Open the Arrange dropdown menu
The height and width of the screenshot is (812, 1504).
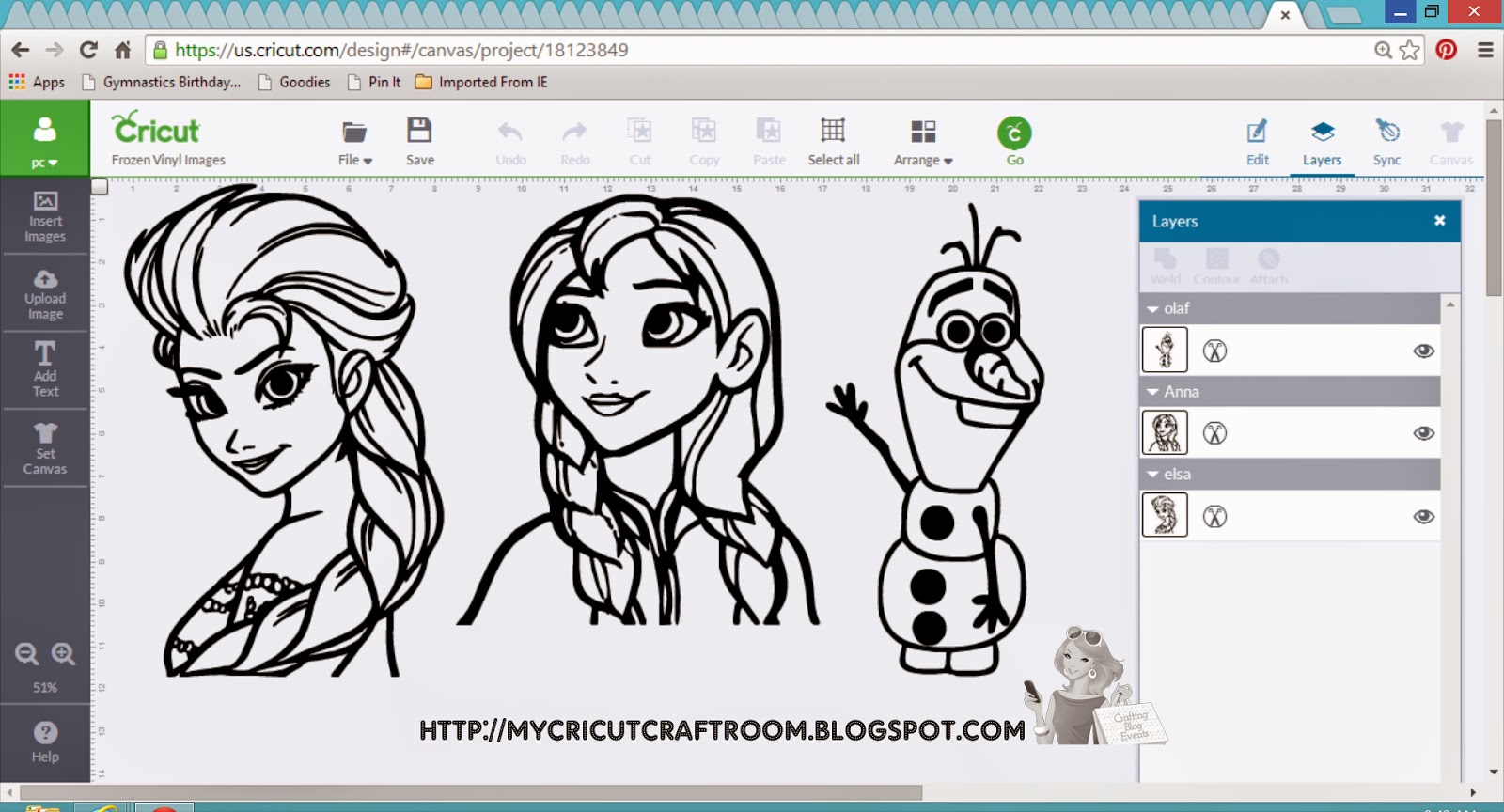click(923, 142)
